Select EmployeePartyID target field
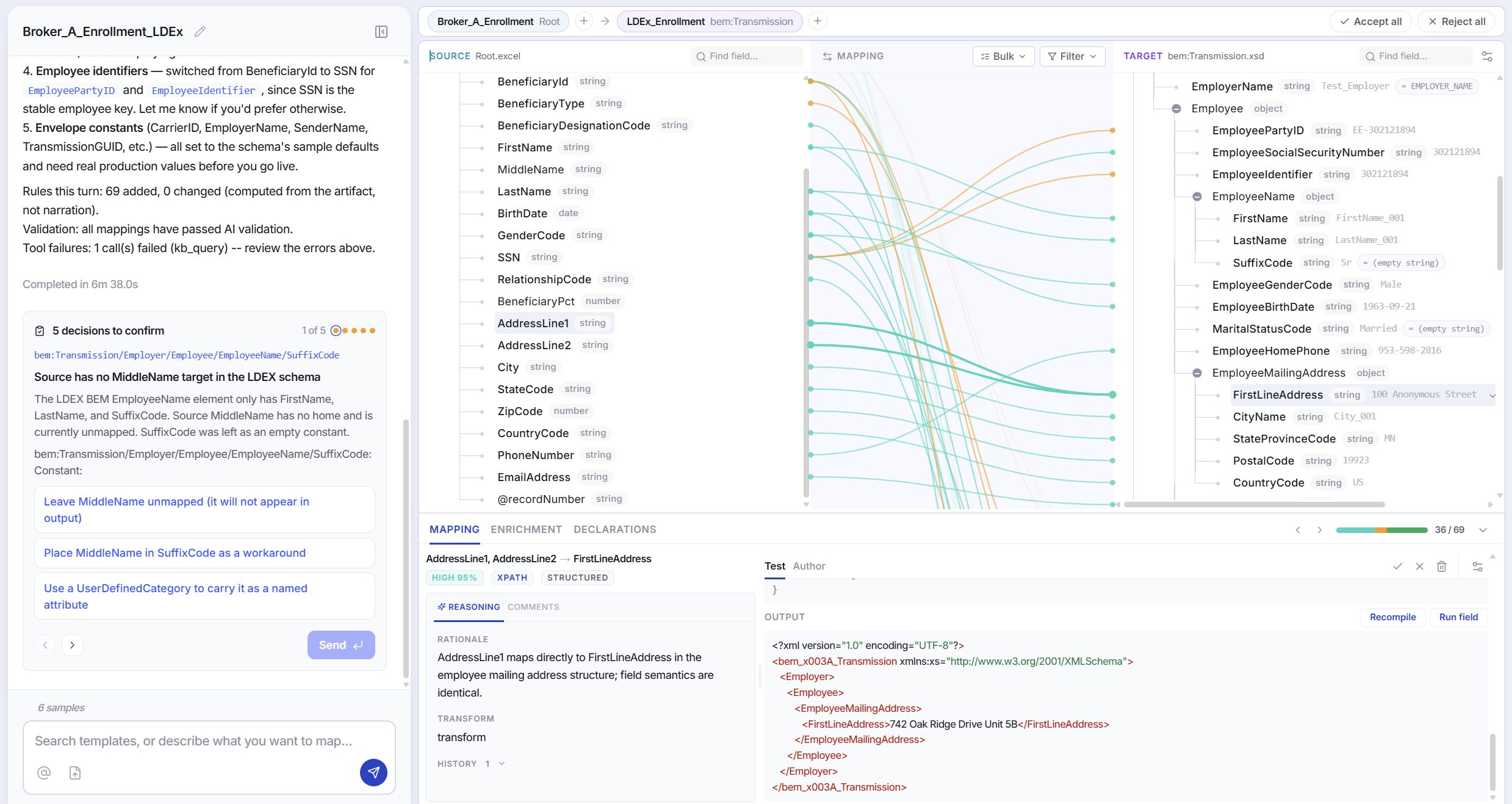Viewport: 1512px width, 804px height. [x=1258, y=131]
